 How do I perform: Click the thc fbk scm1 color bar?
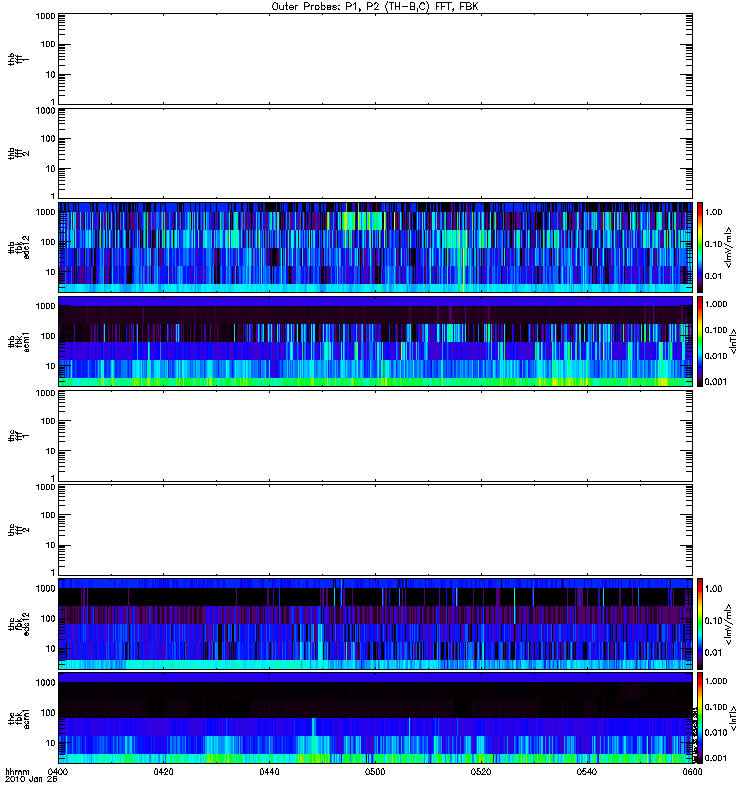pos(700,718)
